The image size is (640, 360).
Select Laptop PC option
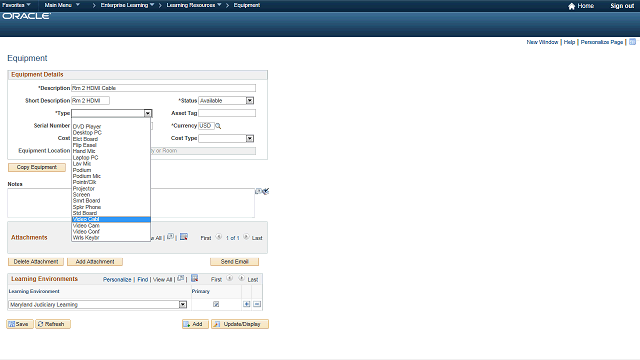click(111, 158)
